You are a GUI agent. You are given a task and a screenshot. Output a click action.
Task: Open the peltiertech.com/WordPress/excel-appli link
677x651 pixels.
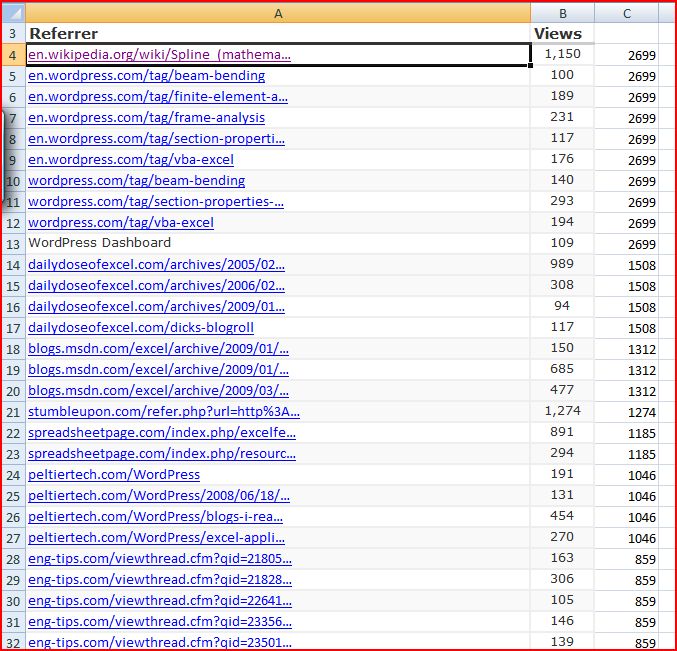coord(157,538)
